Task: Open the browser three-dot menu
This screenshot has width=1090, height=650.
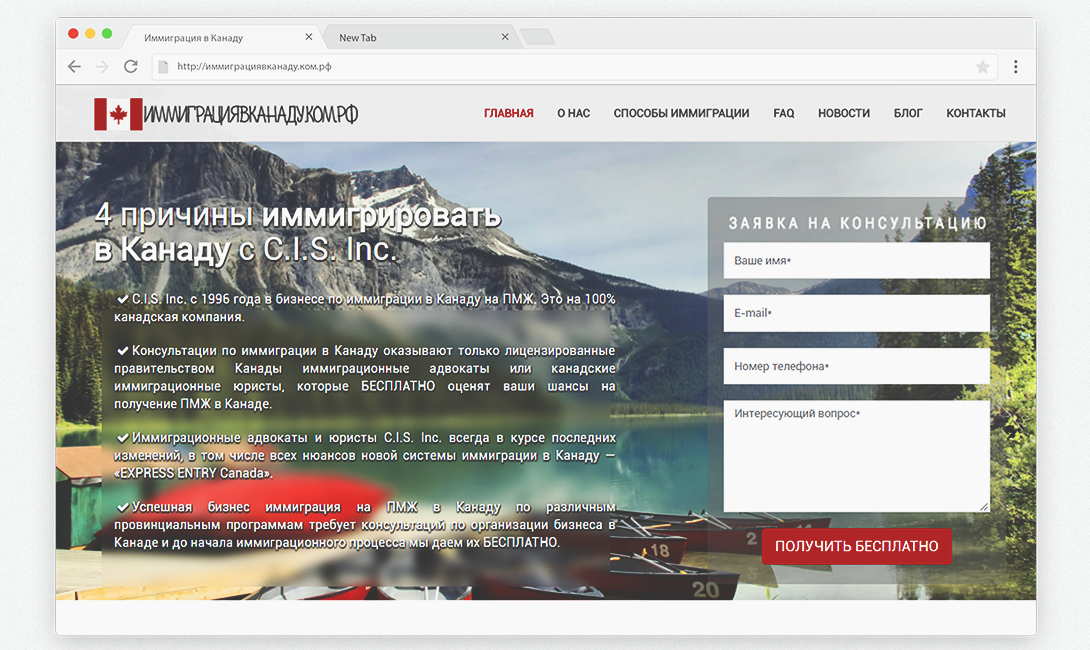Action: (x=1016, y=67)
